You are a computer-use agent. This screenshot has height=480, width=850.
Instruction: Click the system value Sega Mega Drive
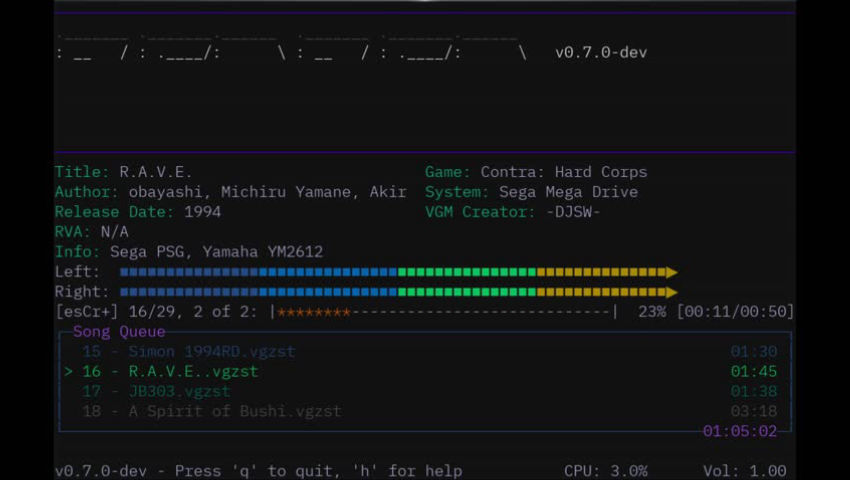568,192
